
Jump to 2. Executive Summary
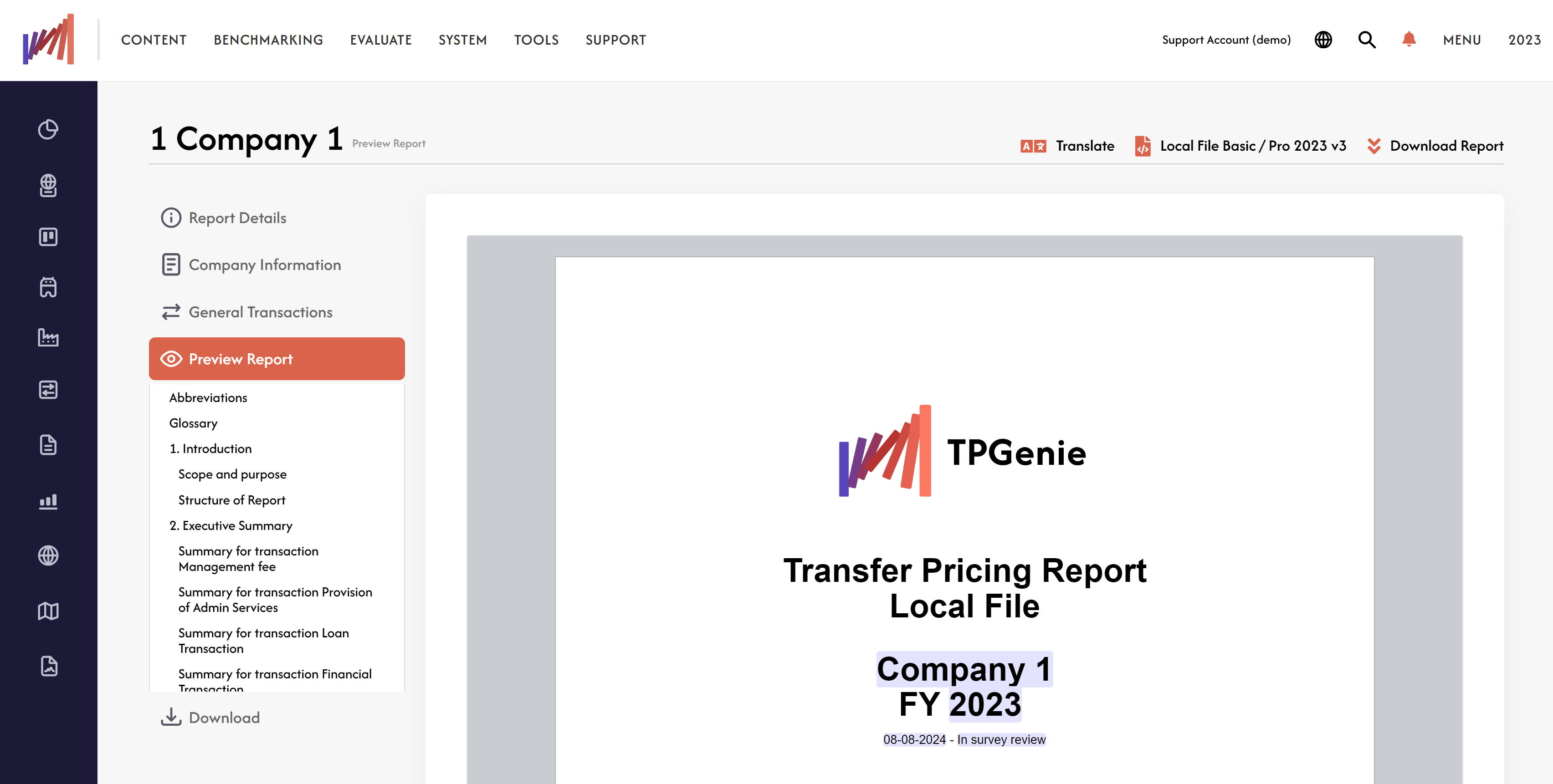tap(231, 525)
